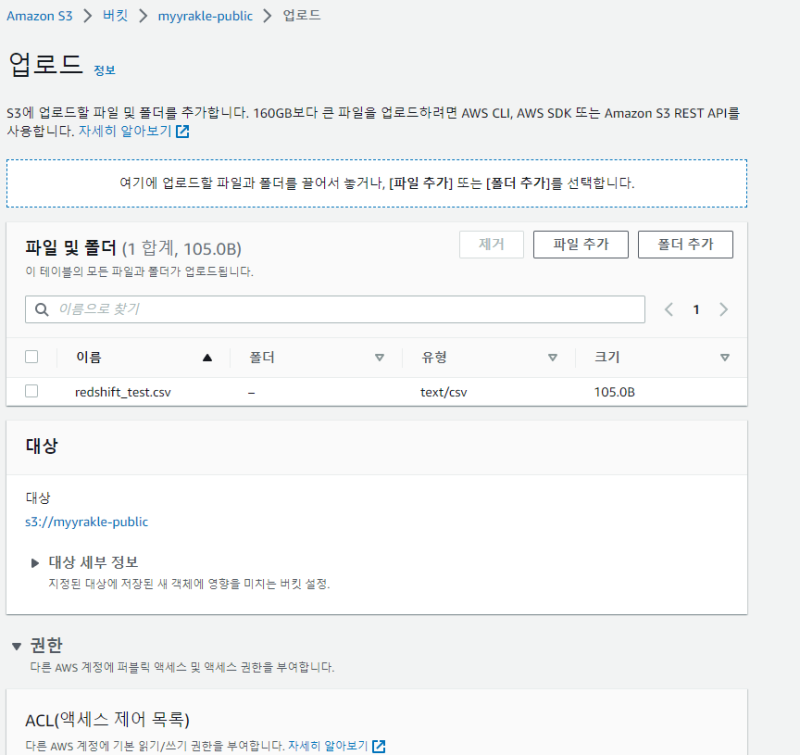
Task: Sort by 폴더 column arrow
Action: [379, 357]
